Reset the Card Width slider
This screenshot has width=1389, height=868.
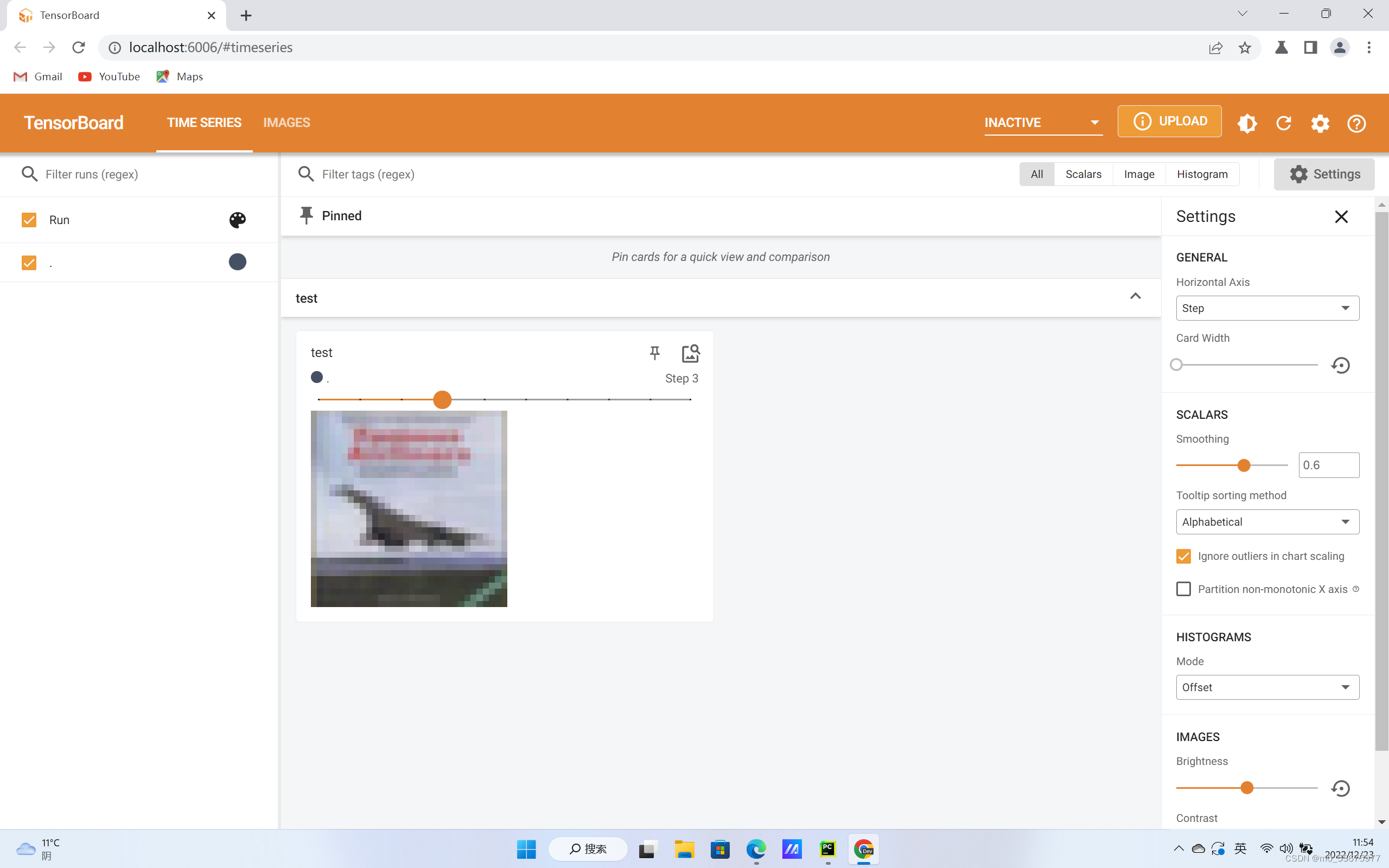tap(1340, 365)
